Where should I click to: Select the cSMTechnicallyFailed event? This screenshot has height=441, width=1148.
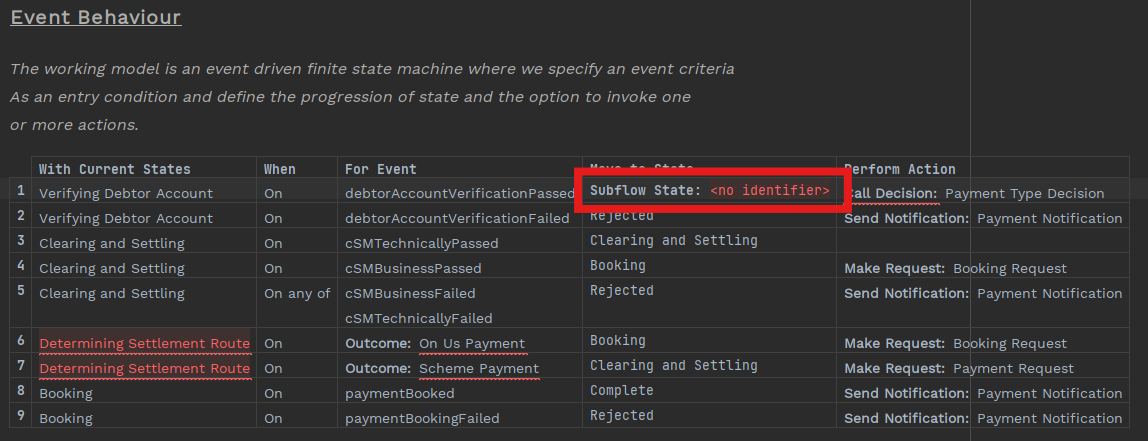[x=418, y=318]
